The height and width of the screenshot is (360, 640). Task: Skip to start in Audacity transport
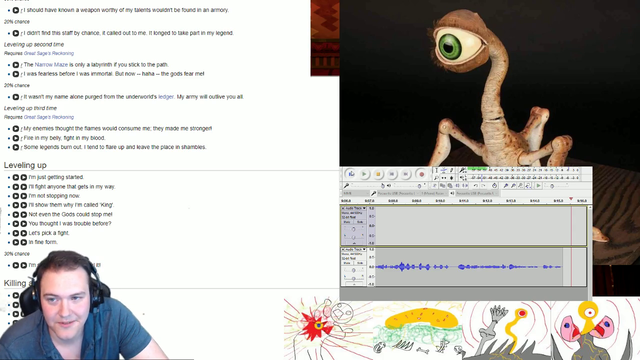pyautogui.click(x=392, y=174)
